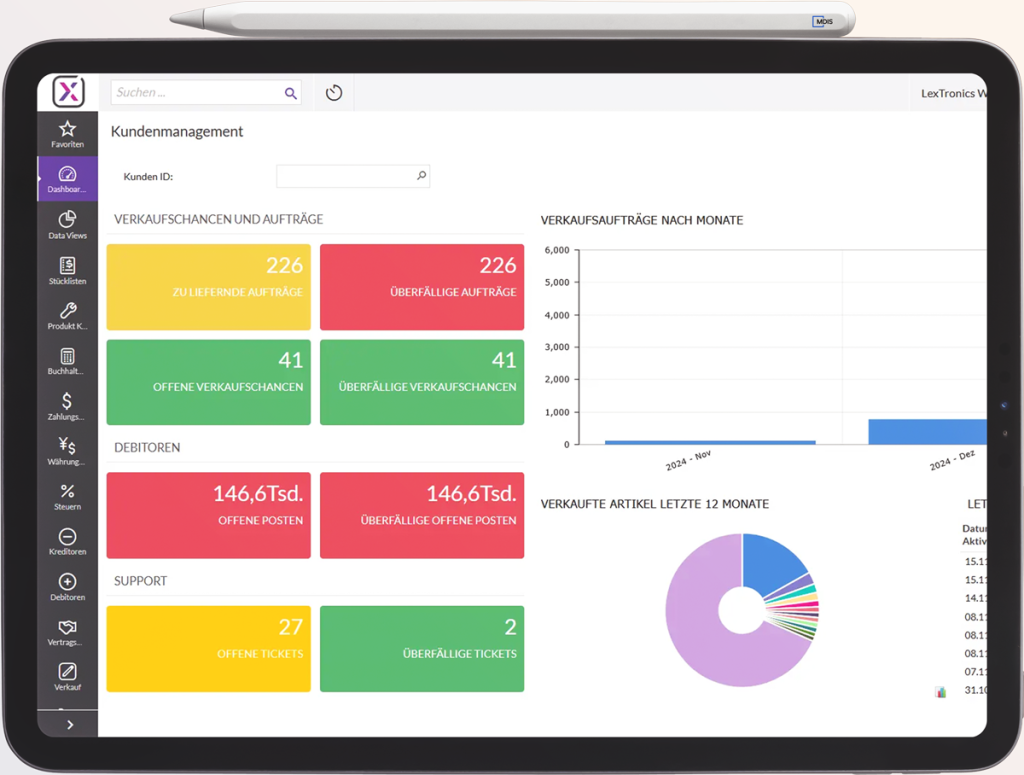Click into the Suchen search field
This screenshot has width=1024, height=775.
(x=196, y=93)
